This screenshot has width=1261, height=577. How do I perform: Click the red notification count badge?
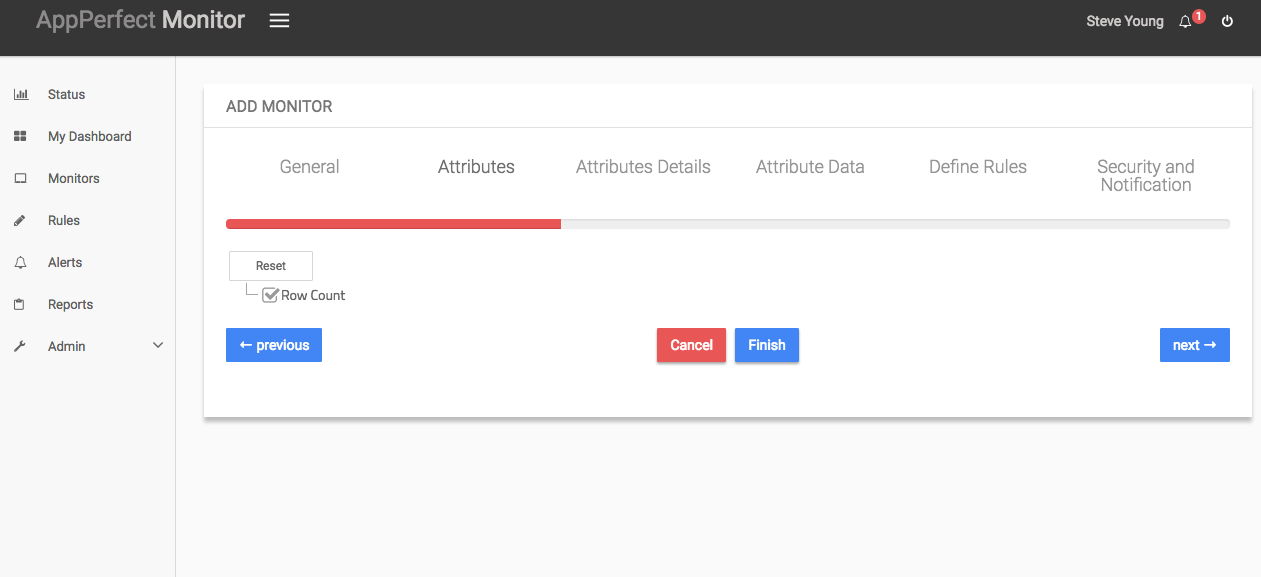[1199, 16]
